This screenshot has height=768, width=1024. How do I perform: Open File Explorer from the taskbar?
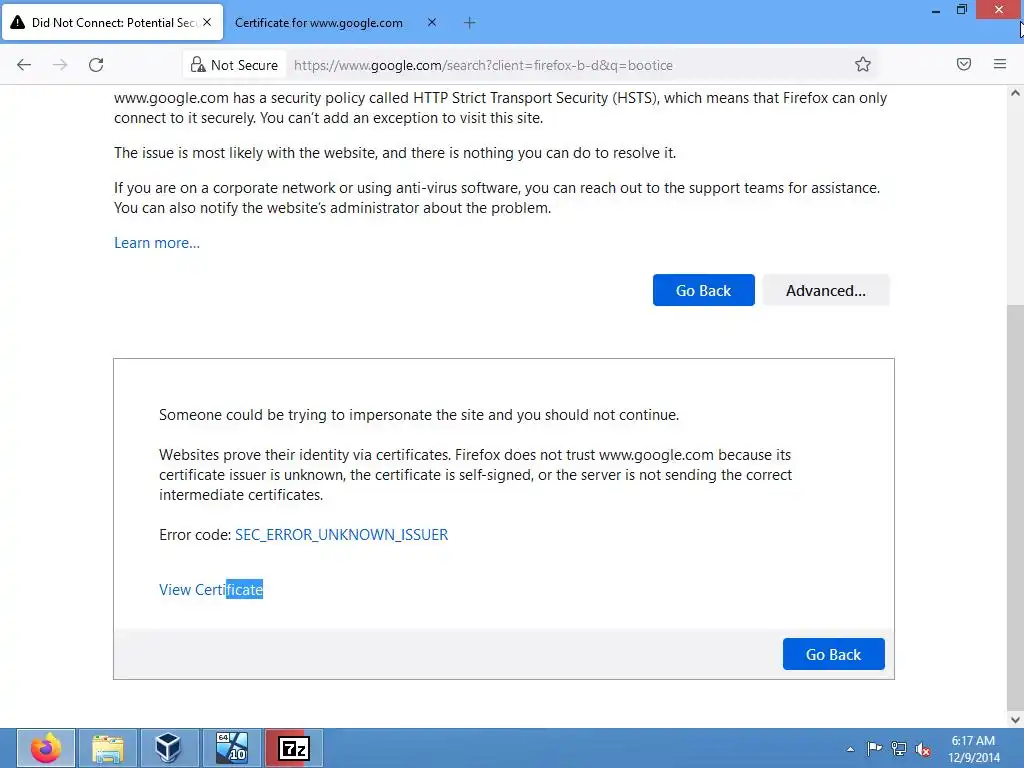coord(108,748)
